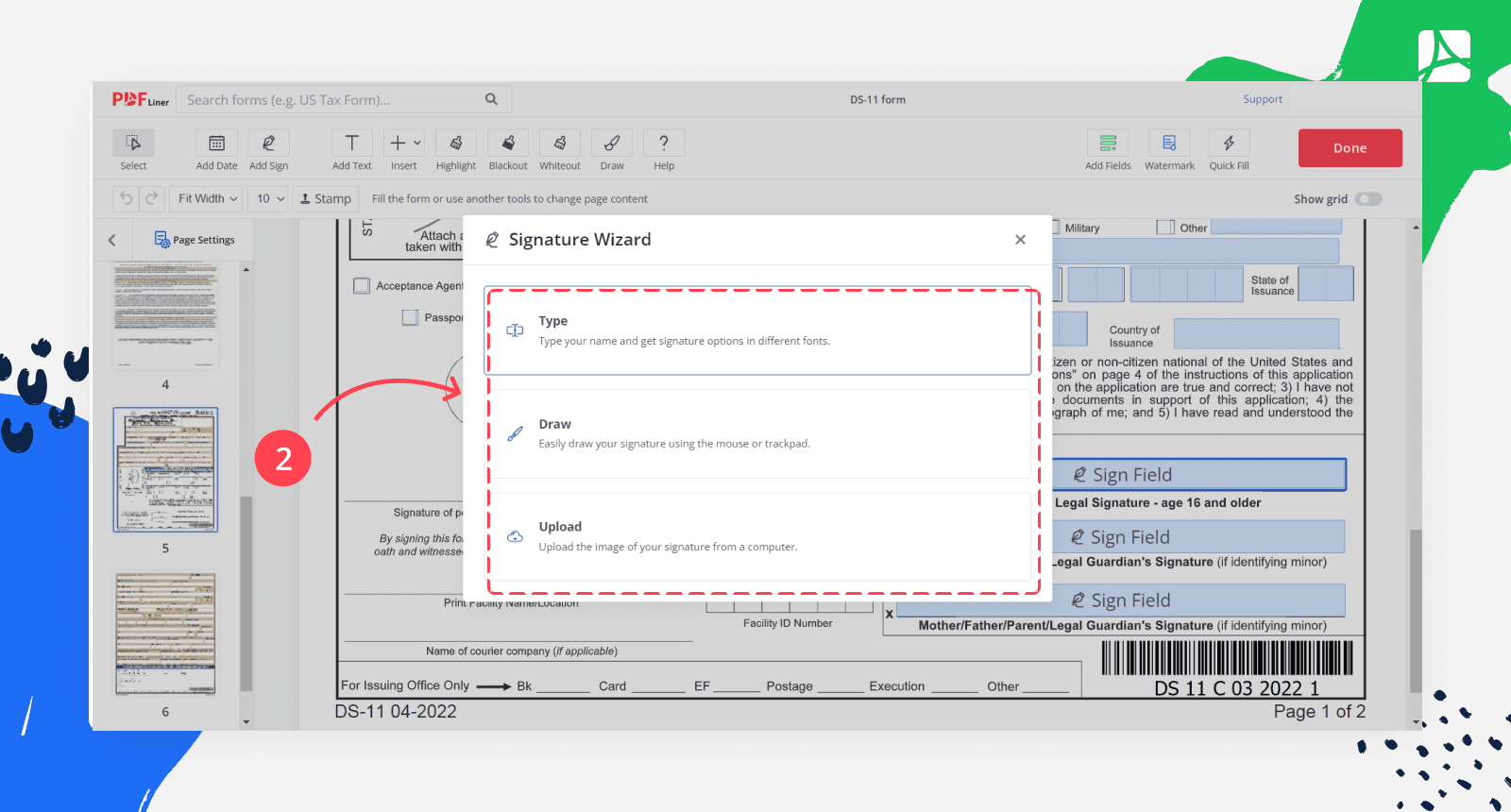Viewport: 1511px width, 812px height.
Task: Click the Quick Fill lightning icon
Action: [x=1229, y=144]
